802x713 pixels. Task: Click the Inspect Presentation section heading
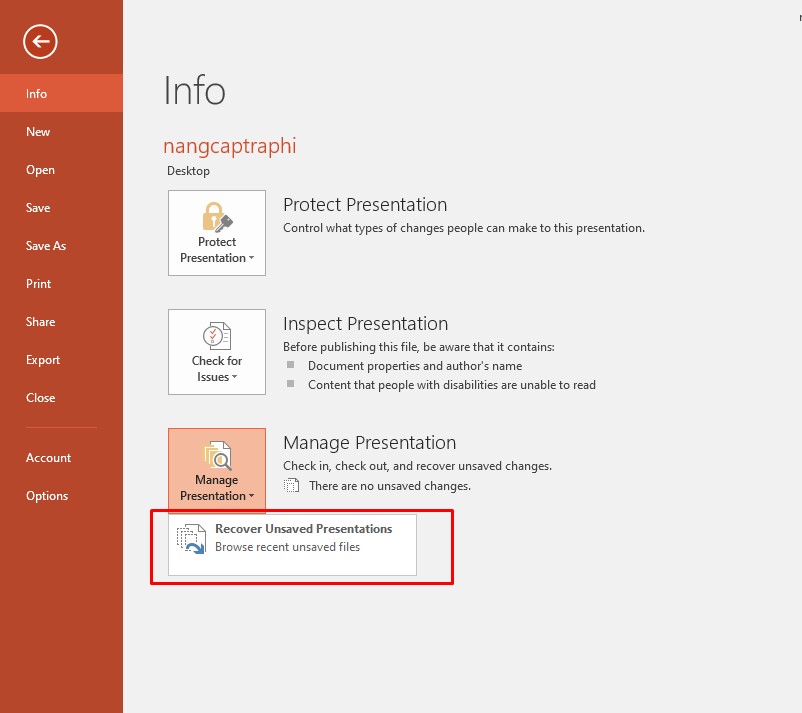(366, 324)
